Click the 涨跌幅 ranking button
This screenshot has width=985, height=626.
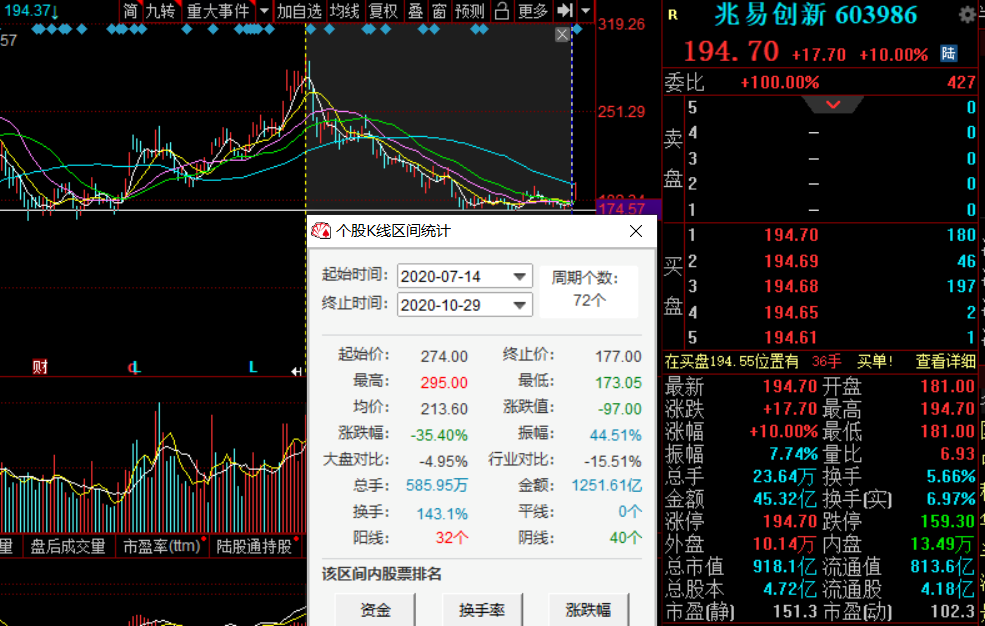pyautogui.click(x=589, y=610)
